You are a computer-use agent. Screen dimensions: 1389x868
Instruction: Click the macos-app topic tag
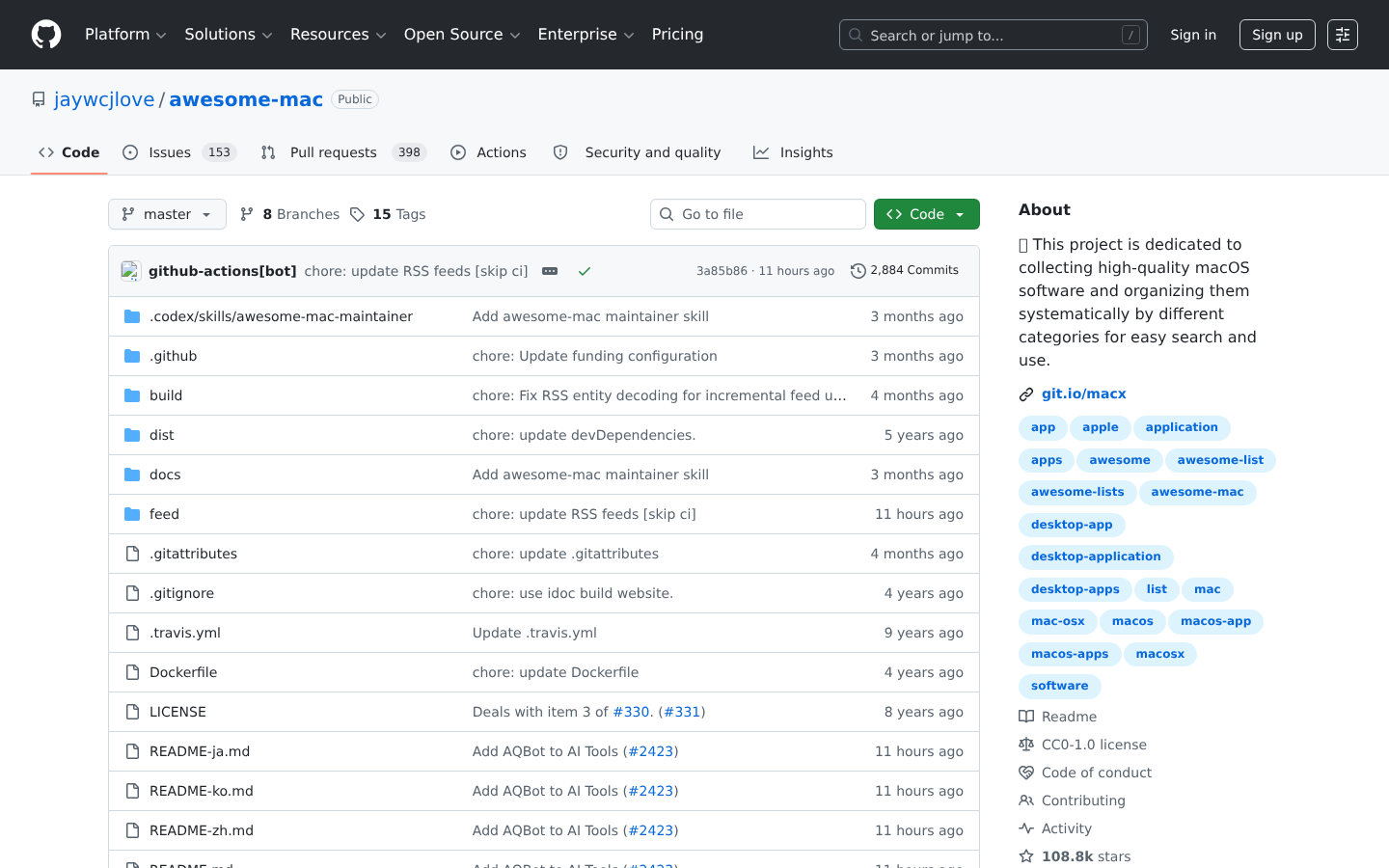[x=1215, y=621]
